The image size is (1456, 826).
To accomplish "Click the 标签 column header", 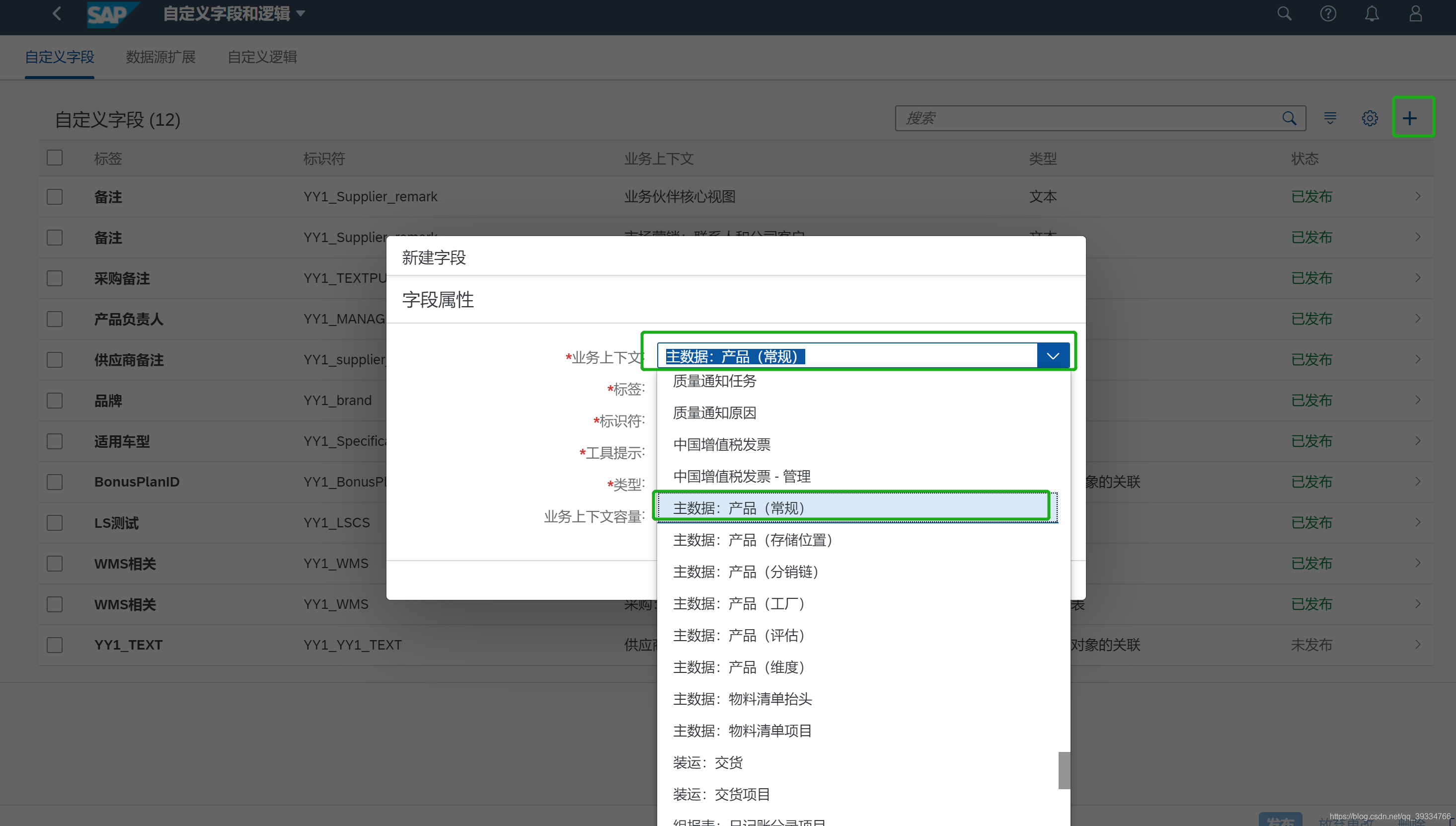I will point(108,159).
